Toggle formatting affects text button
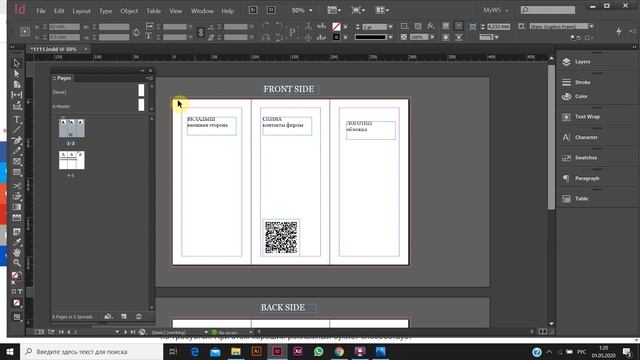This screenshot has height=360, width=640. pos(20,291)
